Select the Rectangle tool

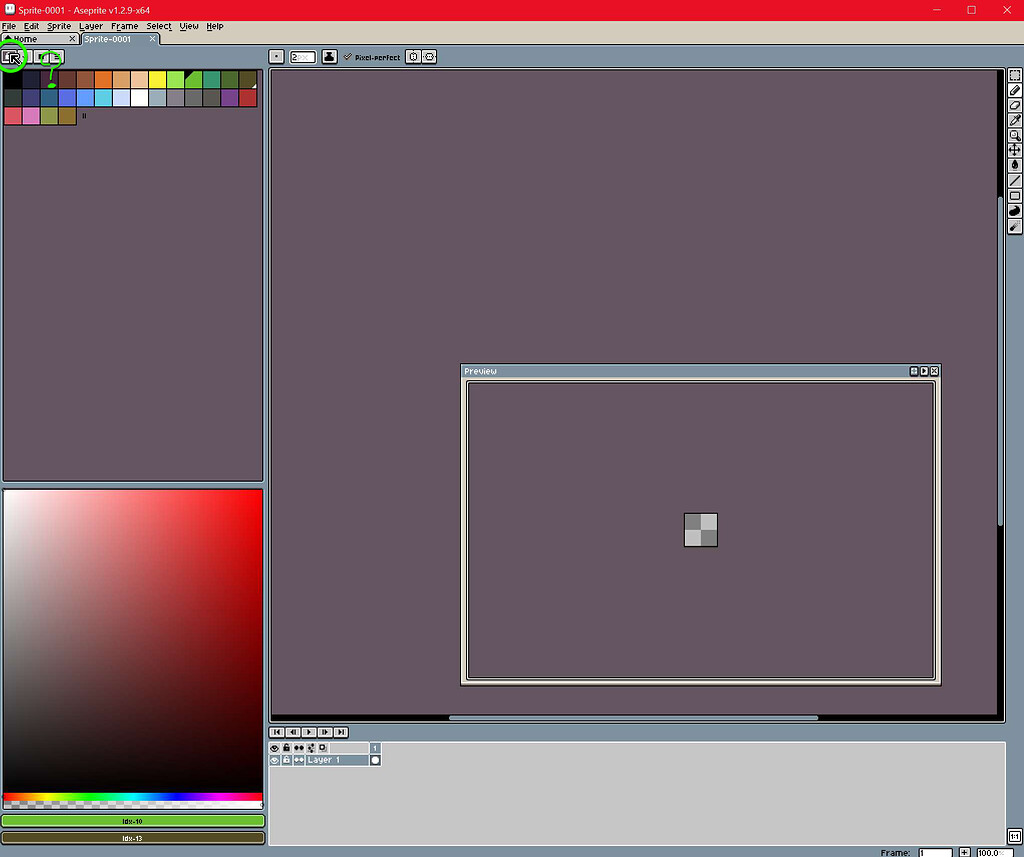[1015, 195]
